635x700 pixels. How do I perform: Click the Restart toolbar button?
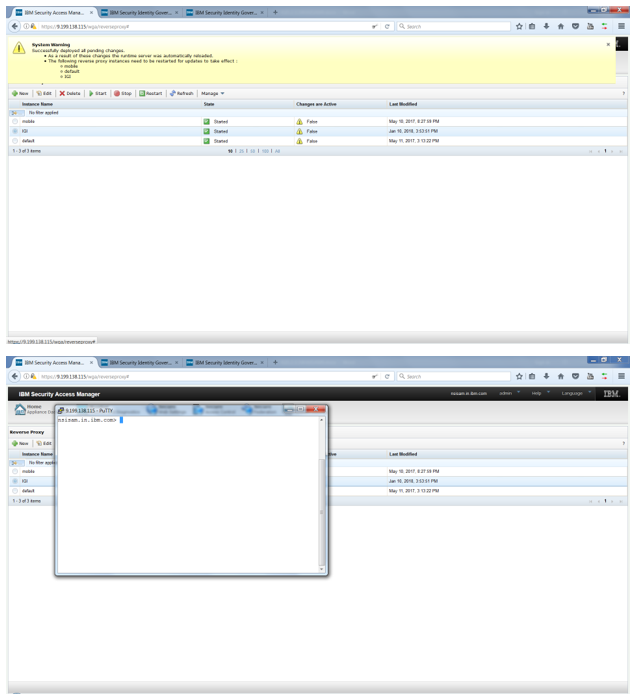(150, 93)
